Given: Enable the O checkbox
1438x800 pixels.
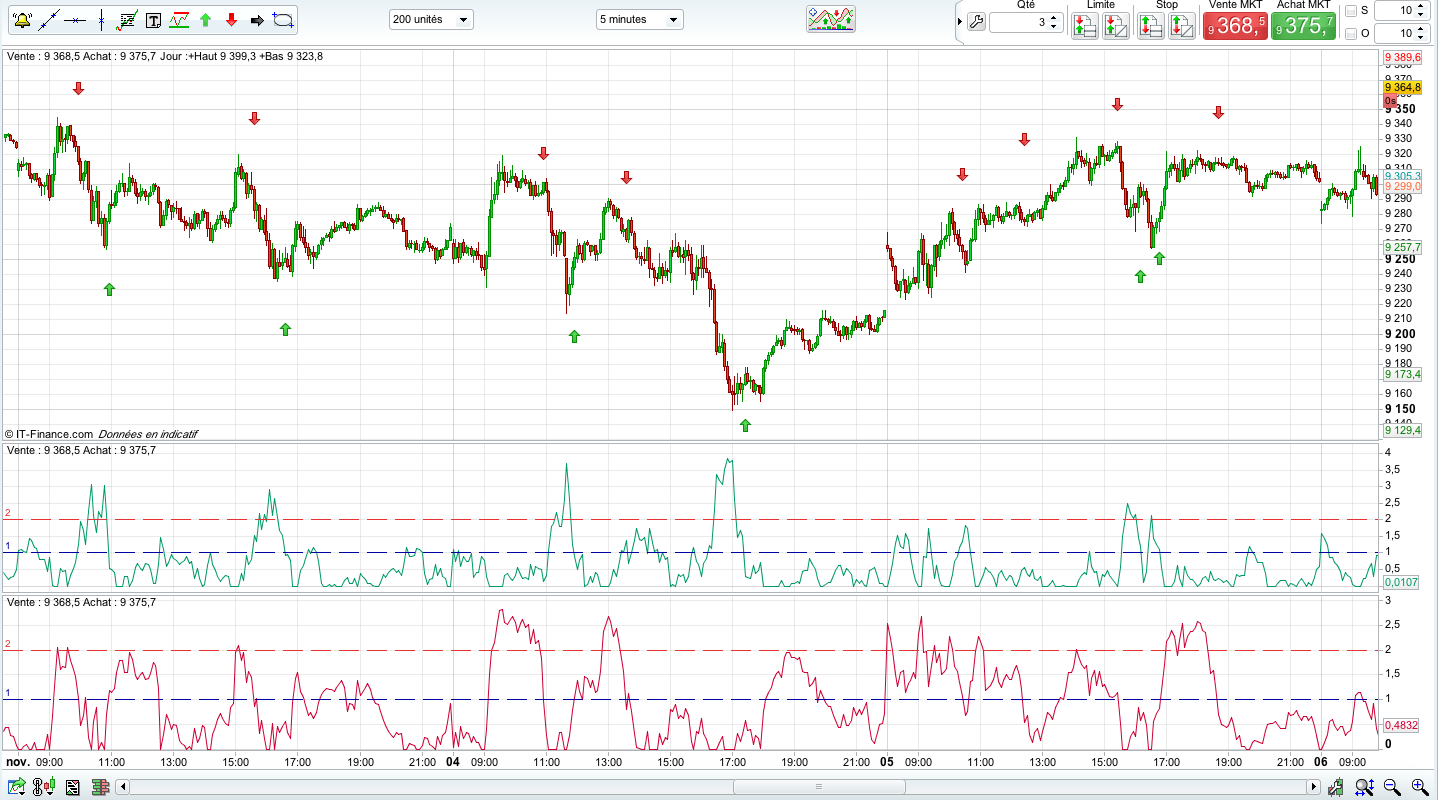Looking at the screenshot, I should tap(1351, 34).
